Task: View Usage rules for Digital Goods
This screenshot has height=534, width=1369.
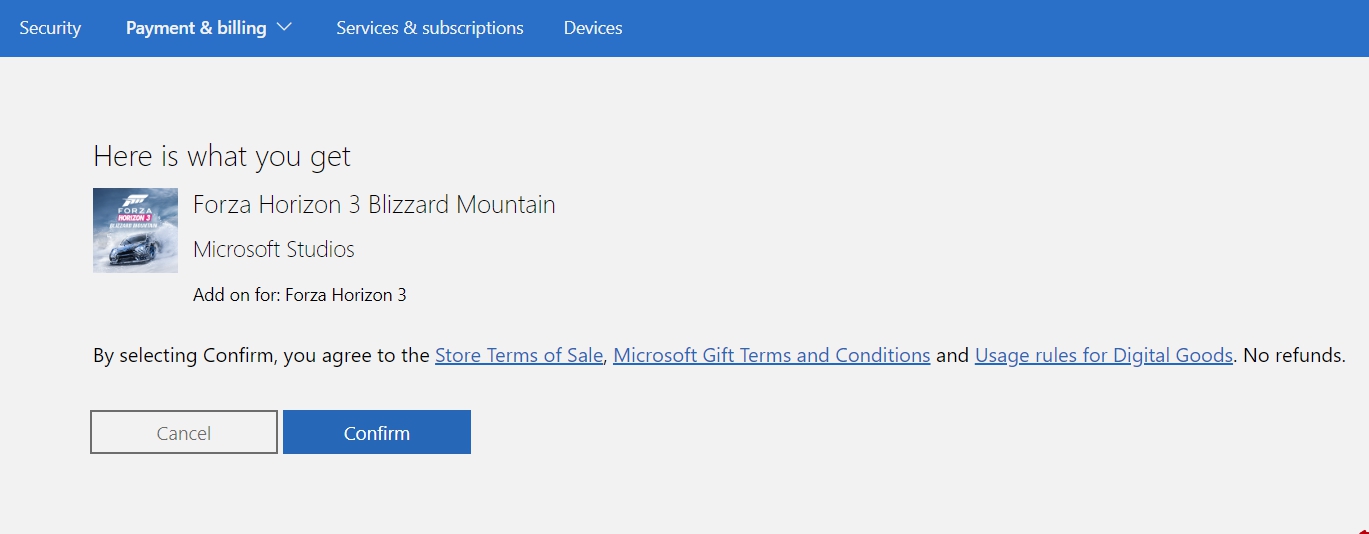Action: tap(1103, 355)
